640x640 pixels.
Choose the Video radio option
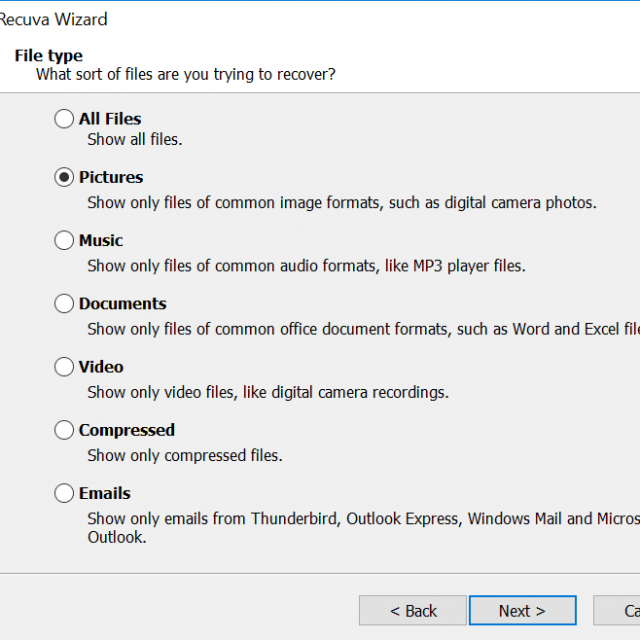[64, 367]
